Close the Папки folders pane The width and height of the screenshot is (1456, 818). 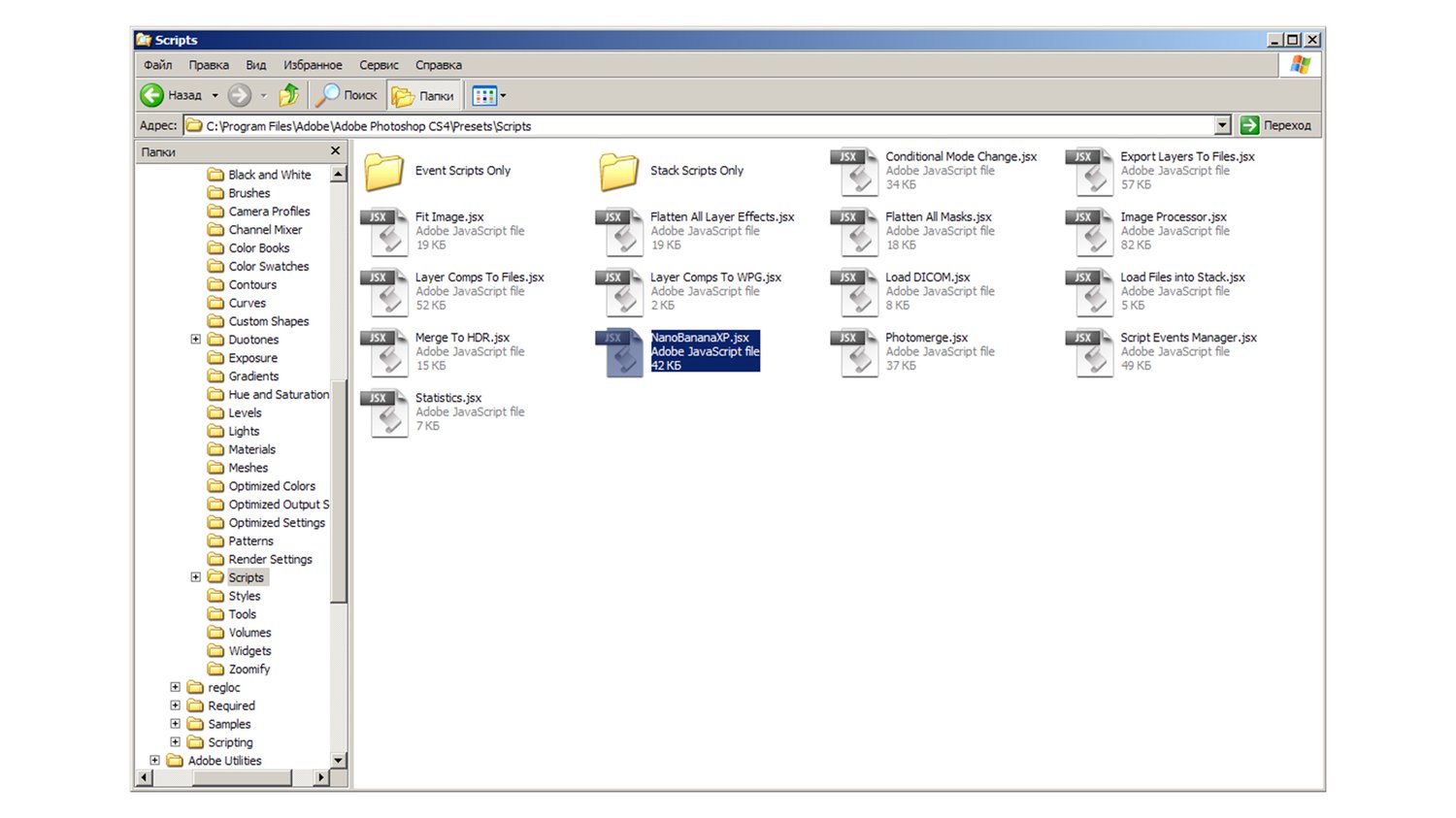[336, 151]
